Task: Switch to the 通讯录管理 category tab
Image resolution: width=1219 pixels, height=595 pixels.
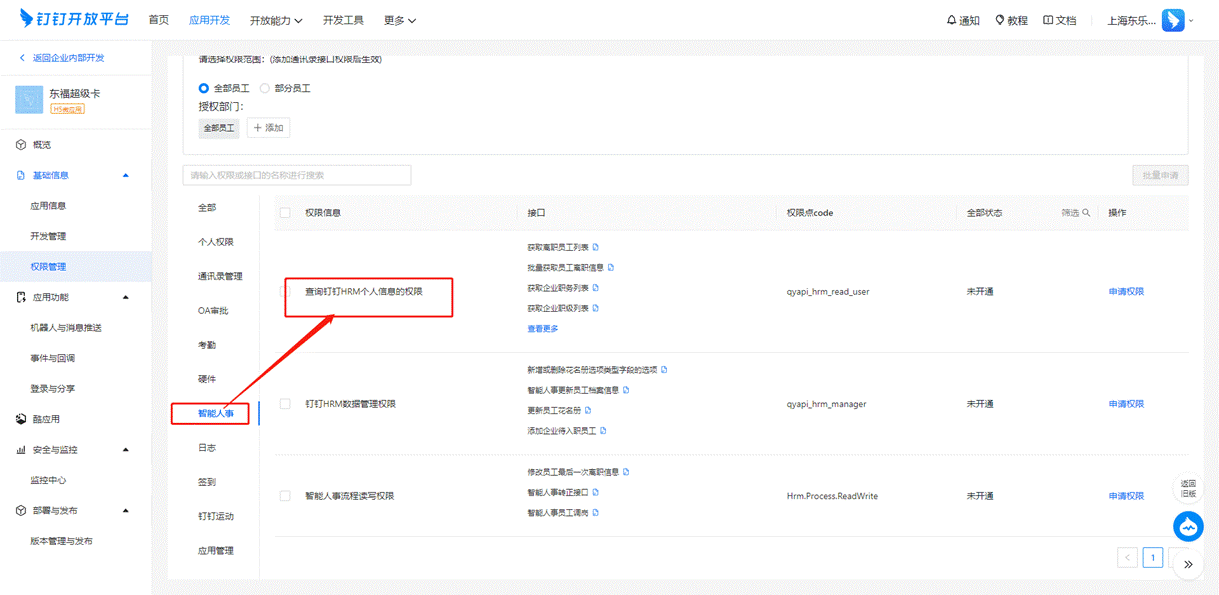Action: coord(220,276)
